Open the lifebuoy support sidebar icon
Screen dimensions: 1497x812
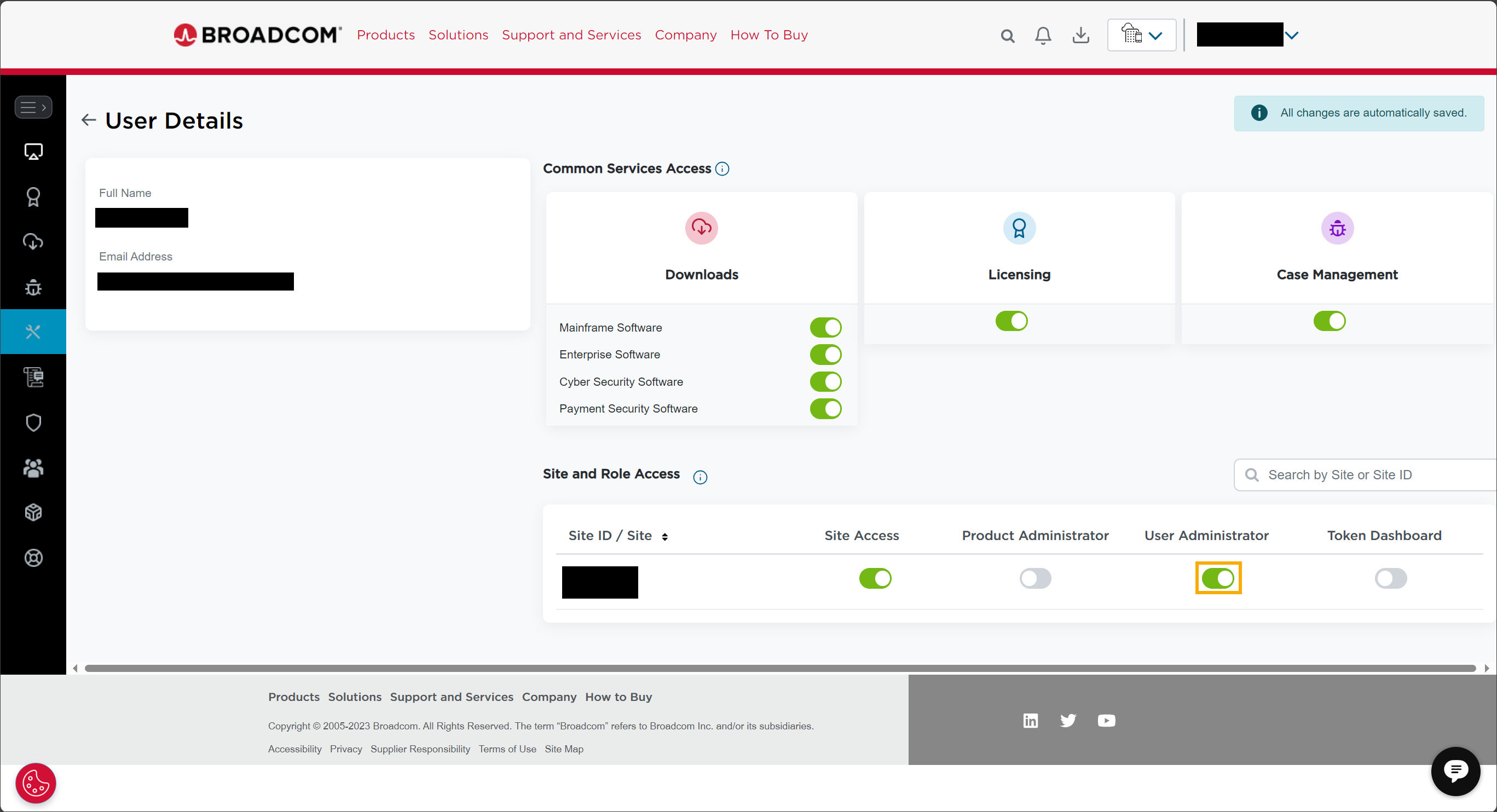33,558
